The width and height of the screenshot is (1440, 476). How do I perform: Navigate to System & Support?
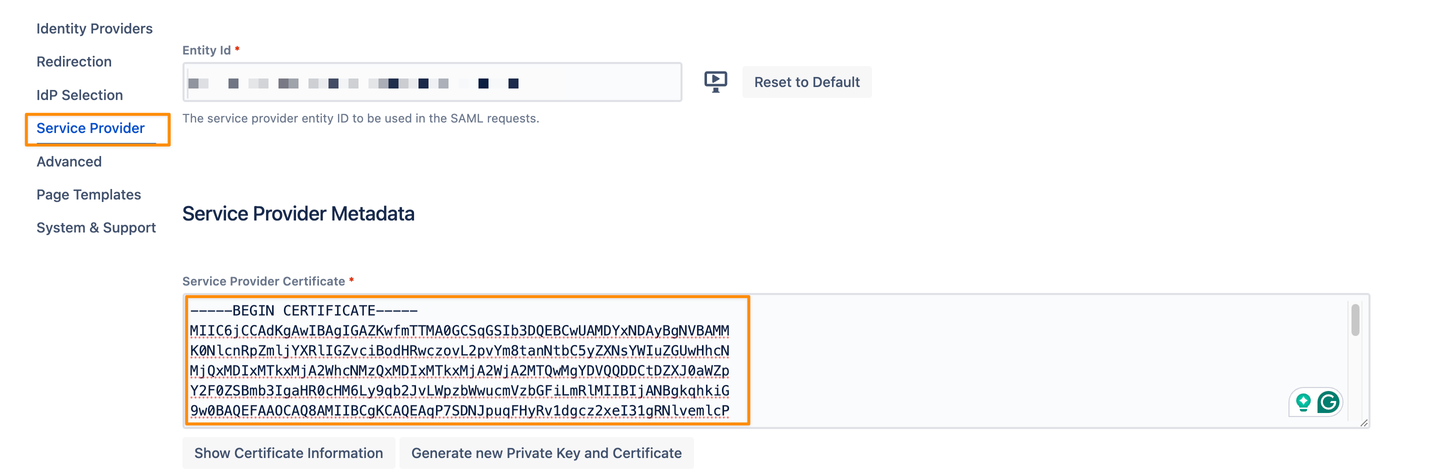click(x=96, y=227)
